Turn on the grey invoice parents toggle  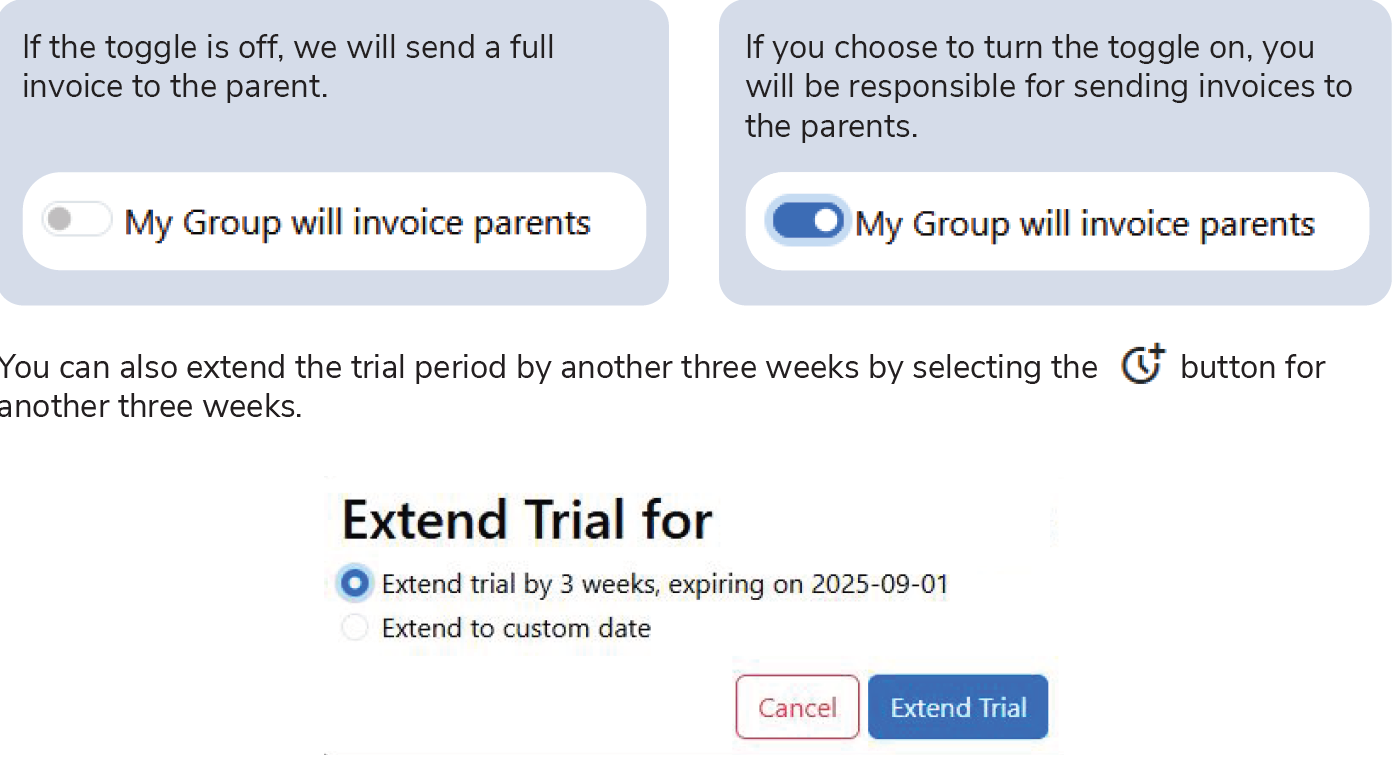point(77,219)
